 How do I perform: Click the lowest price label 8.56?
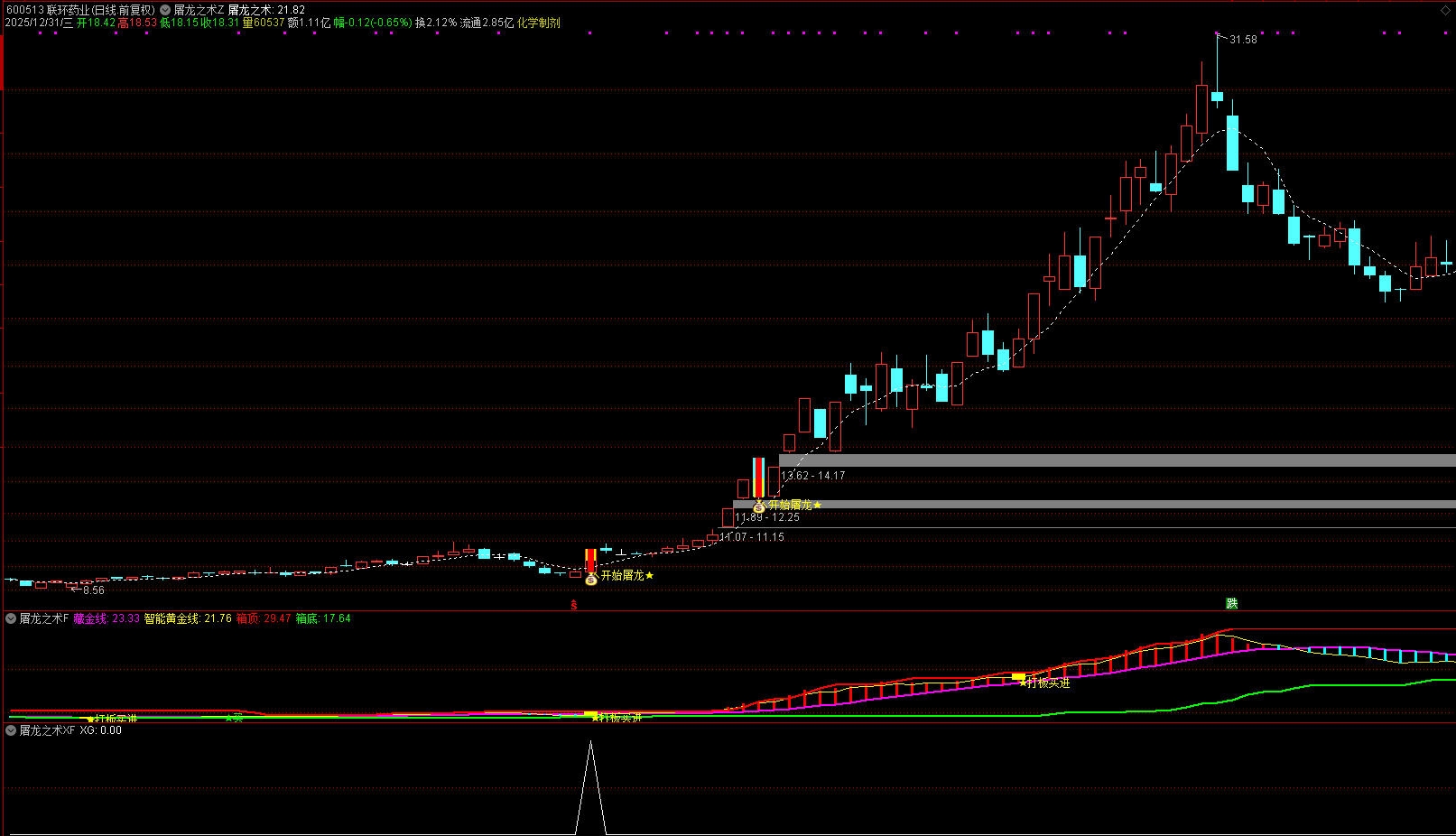(94, 590)
